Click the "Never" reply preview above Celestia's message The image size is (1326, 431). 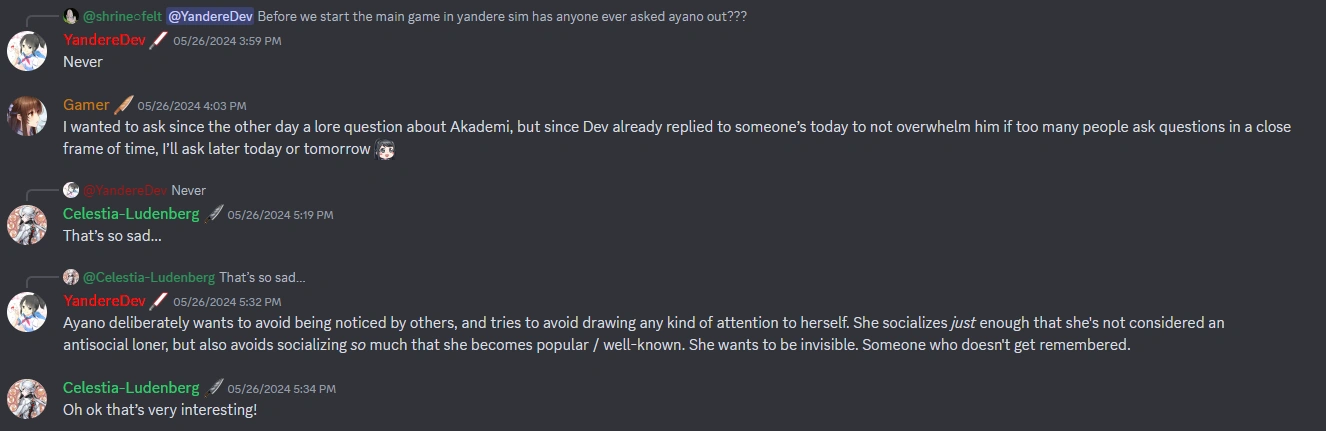[188, 190]
